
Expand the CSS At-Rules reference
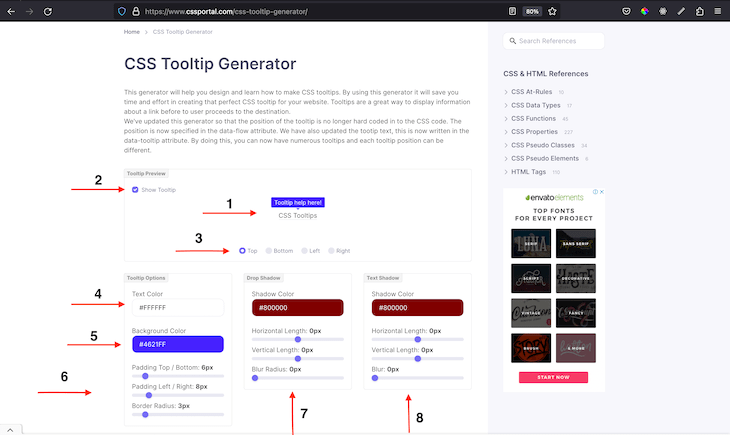tap(530, 91)
